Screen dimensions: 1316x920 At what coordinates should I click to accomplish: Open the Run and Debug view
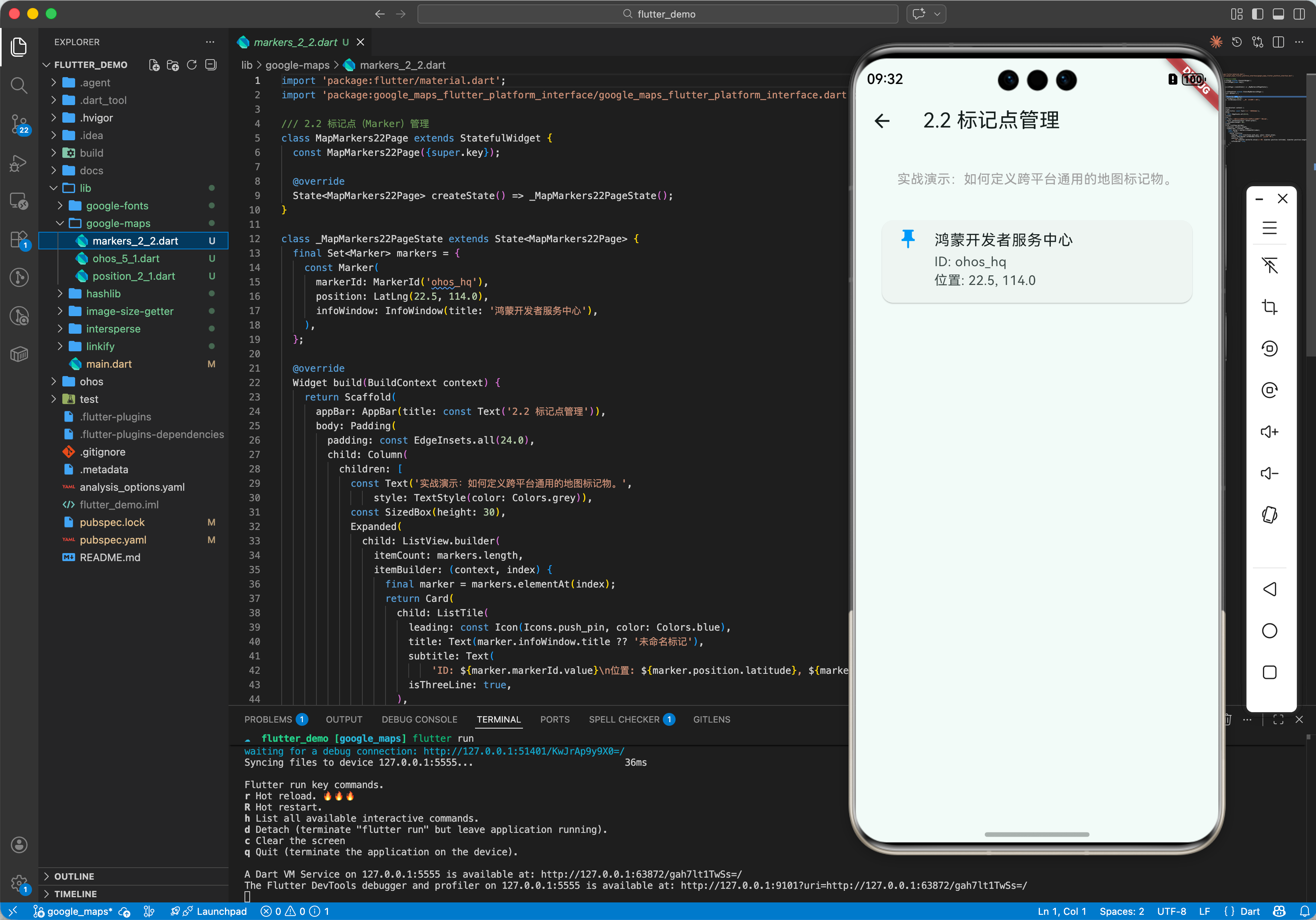click(19, 163)
